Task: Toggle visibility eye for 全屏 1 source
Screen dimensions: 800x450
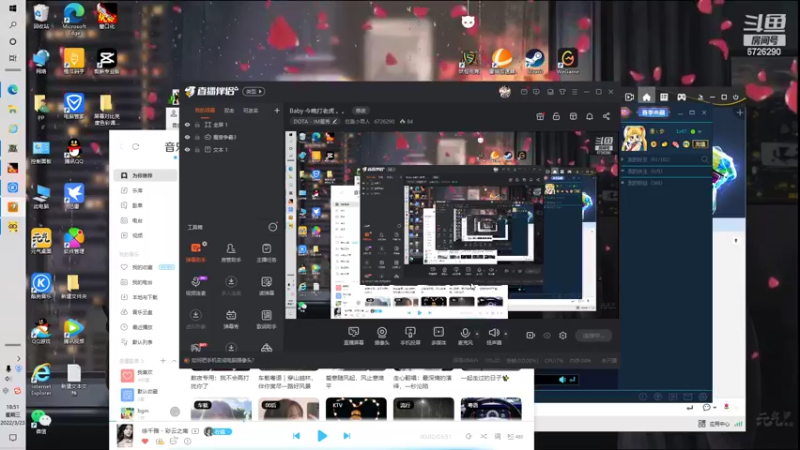Action: [187, 124]
